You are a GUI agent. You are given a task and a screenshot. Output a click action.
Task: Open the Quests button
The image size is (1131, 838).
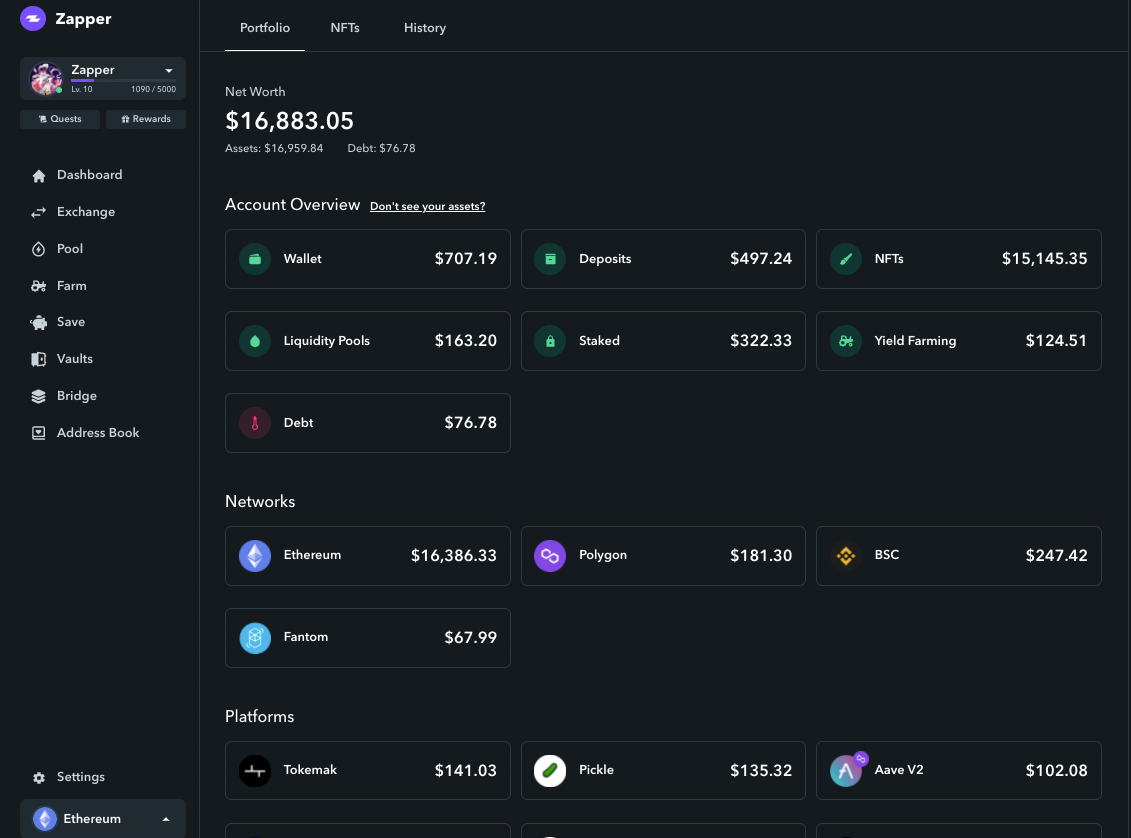click(60, 119)
